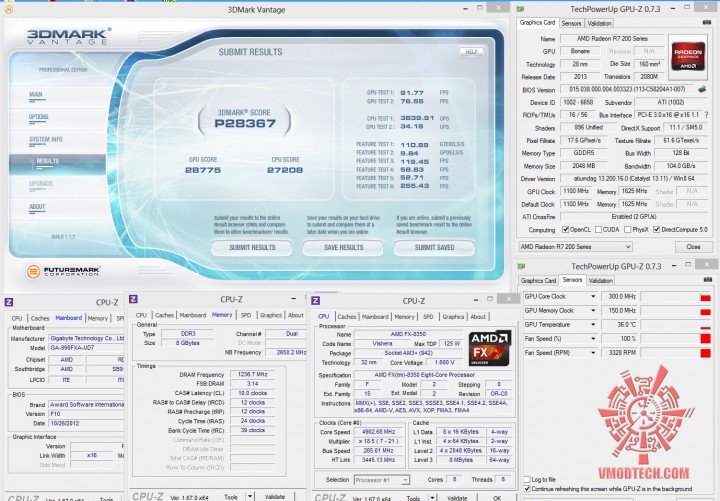
Task: Click the Futuremark Corporation logo
Action: click(63, 271)
